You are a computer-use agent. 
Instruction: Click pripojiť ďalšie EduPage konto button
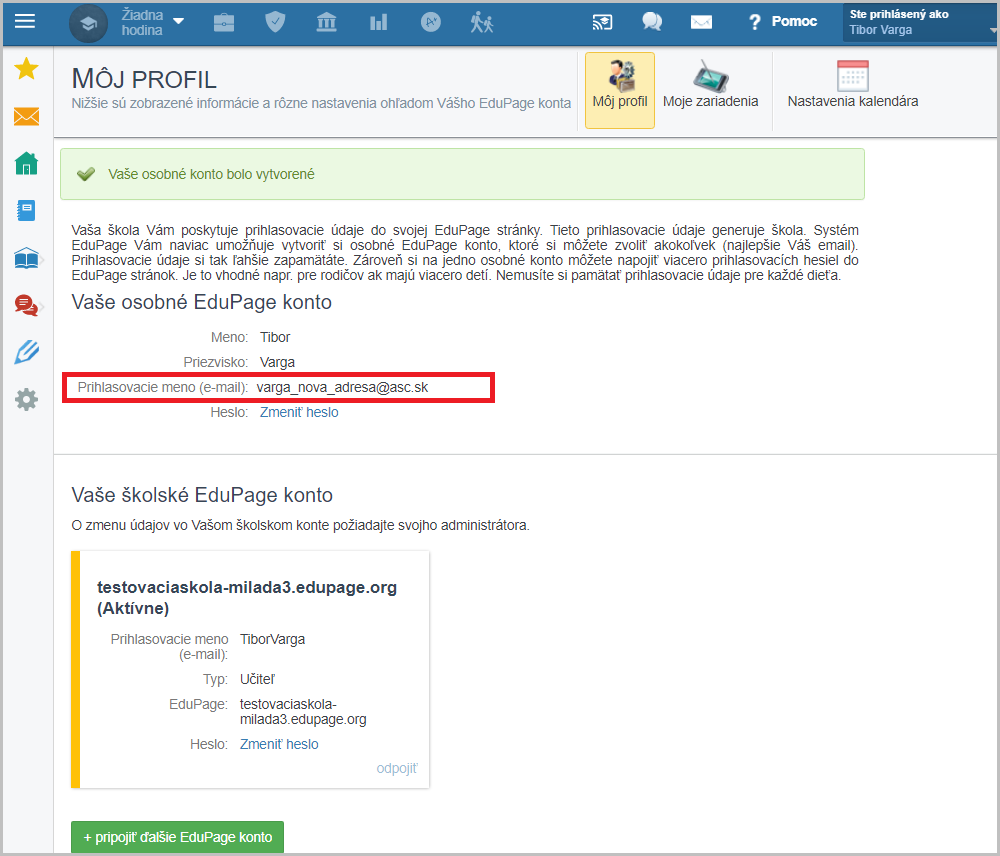(177, 837)
